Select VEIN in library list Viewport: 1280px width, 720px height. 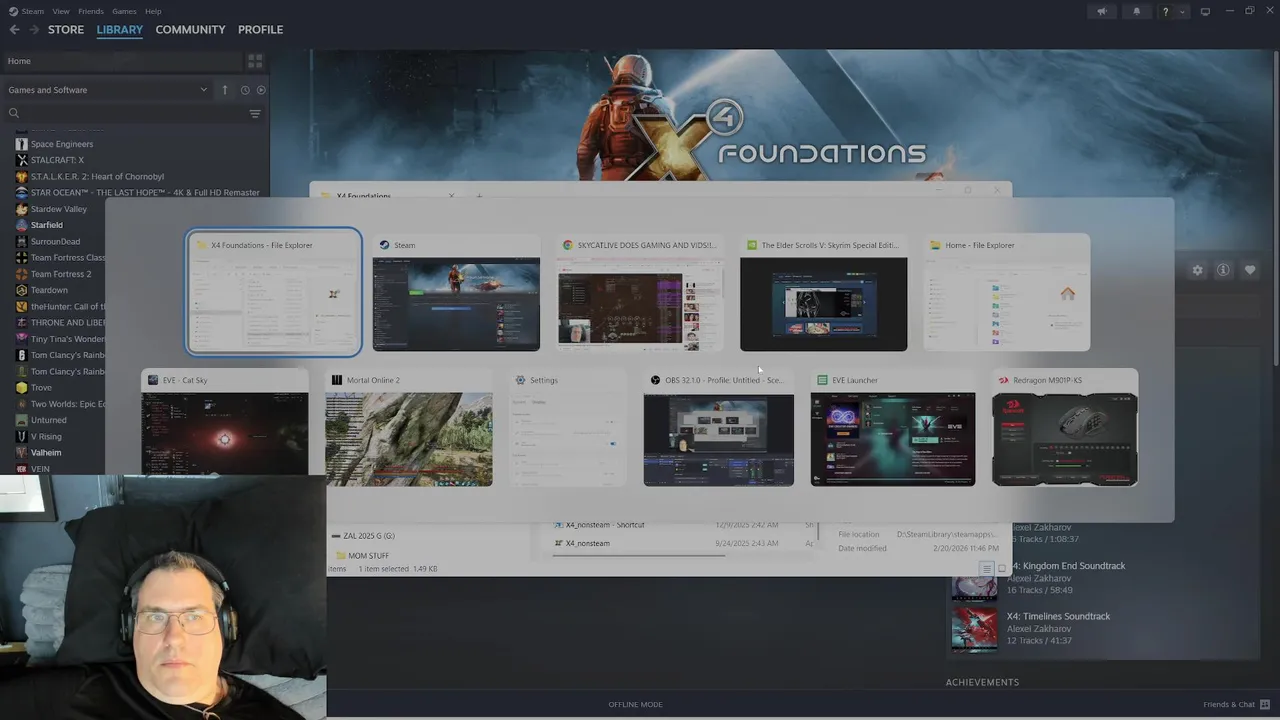pyautogui.click(x=40, y=469)
